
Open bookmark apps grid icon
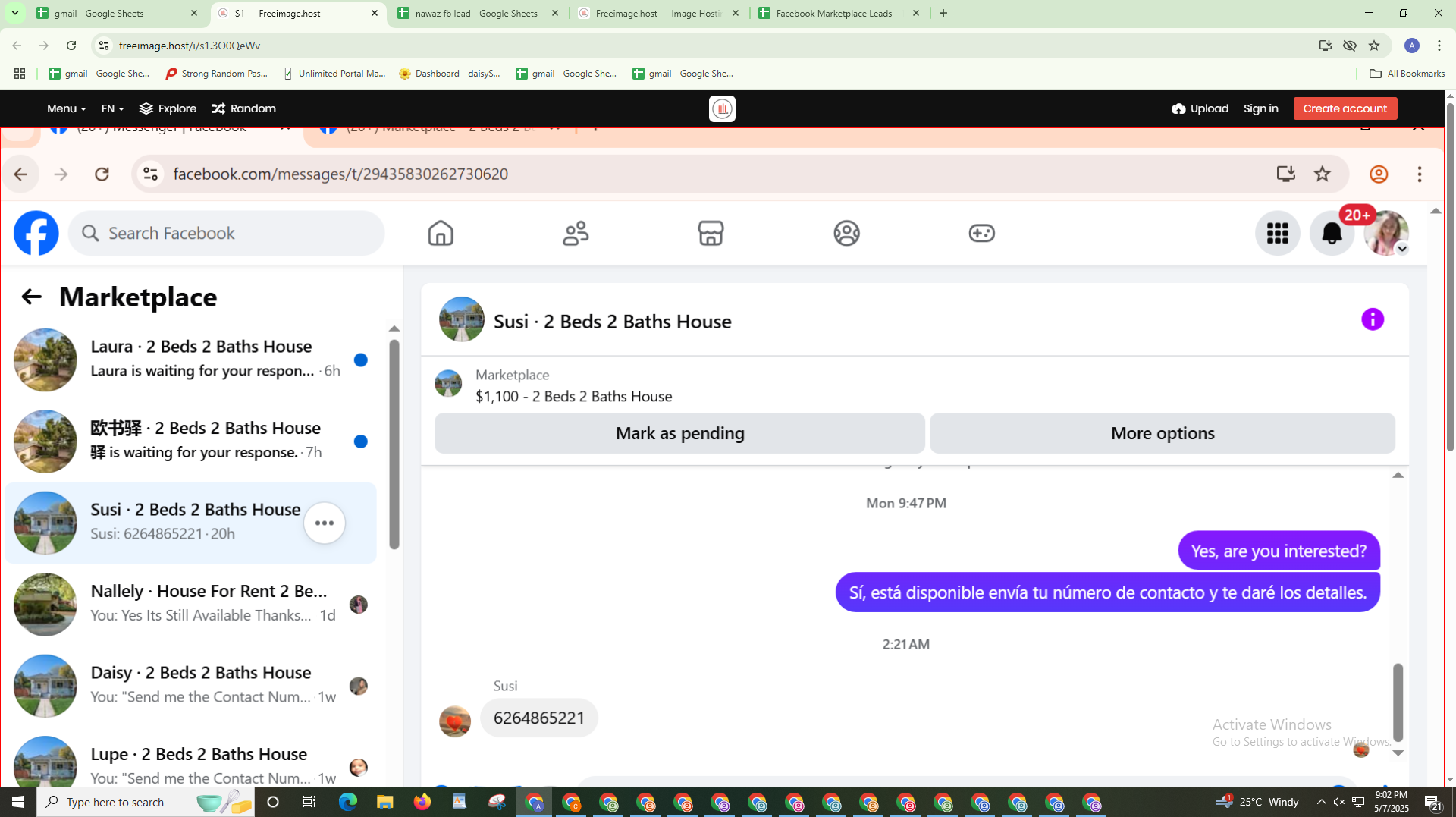click(20, 74)
